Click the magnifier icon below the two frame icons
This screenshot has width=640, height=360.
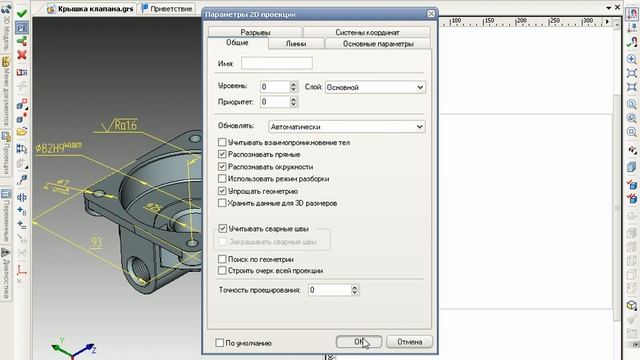pos(631,104)
